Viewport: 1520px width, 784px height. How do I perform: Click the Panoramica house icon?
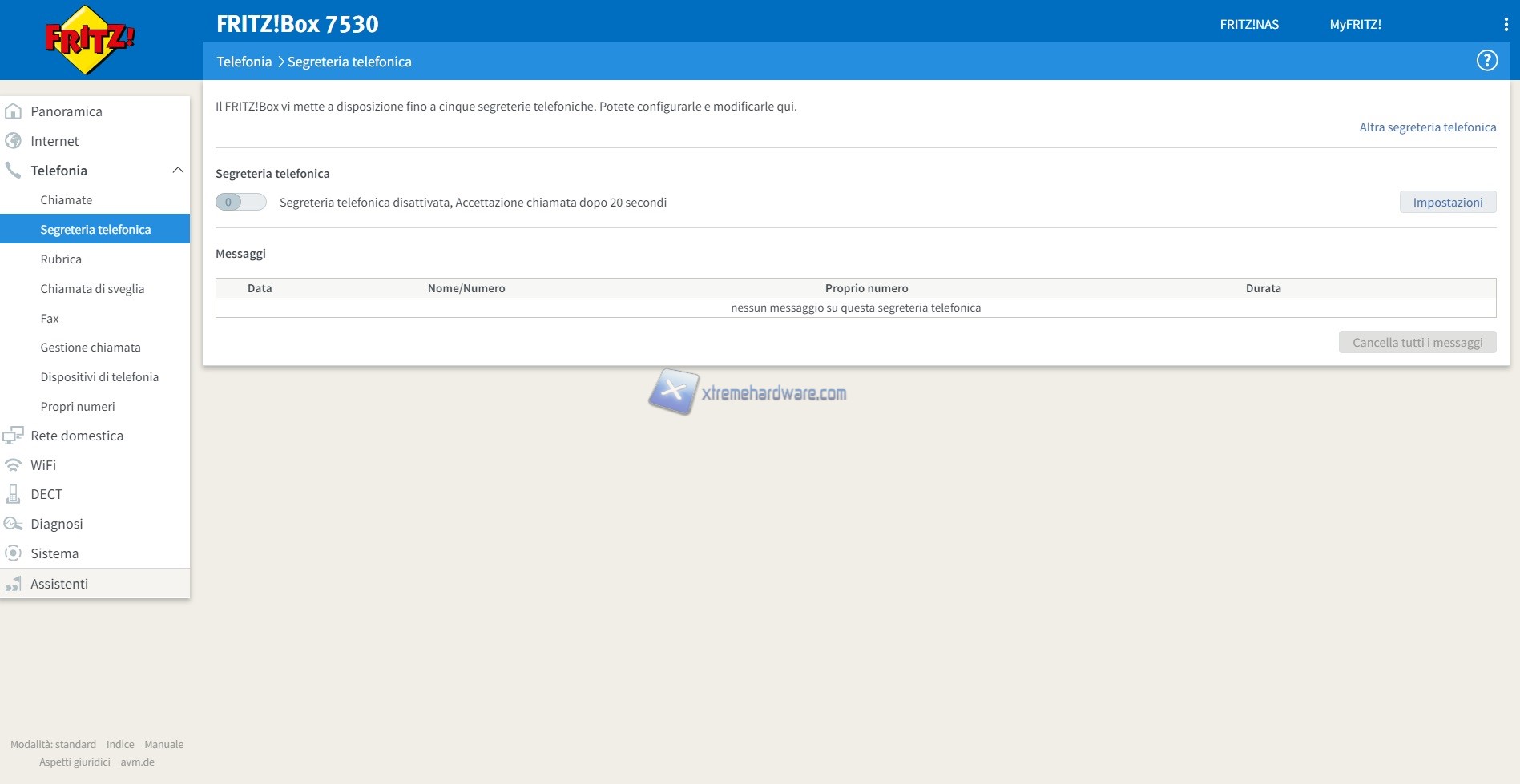[x=14, y=111]
